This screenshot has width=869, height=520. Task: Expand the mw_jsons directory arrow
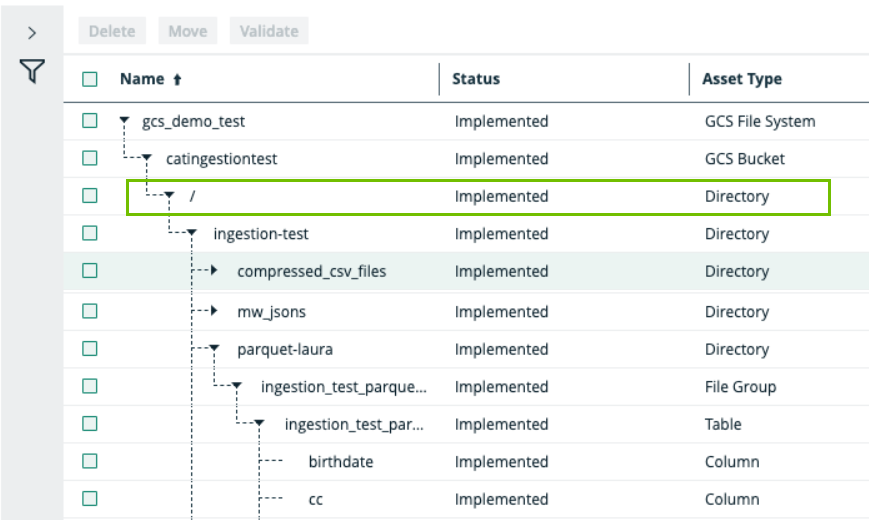(x=214, y=311)
